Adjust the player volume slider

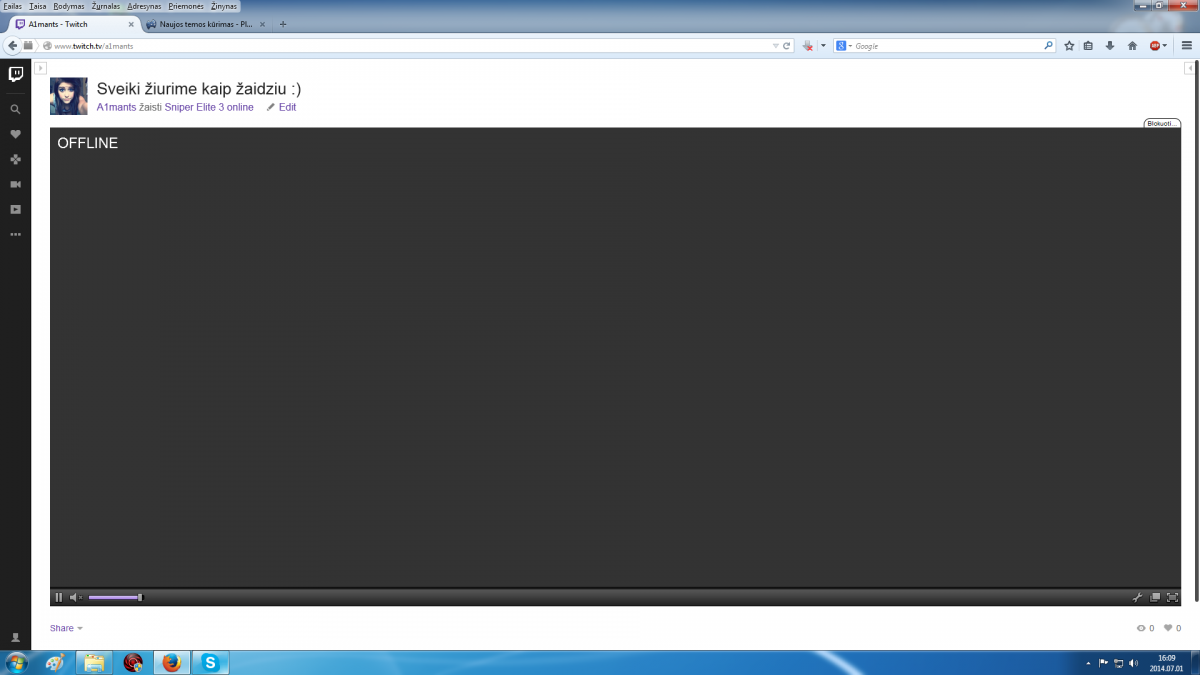(115, 597)
